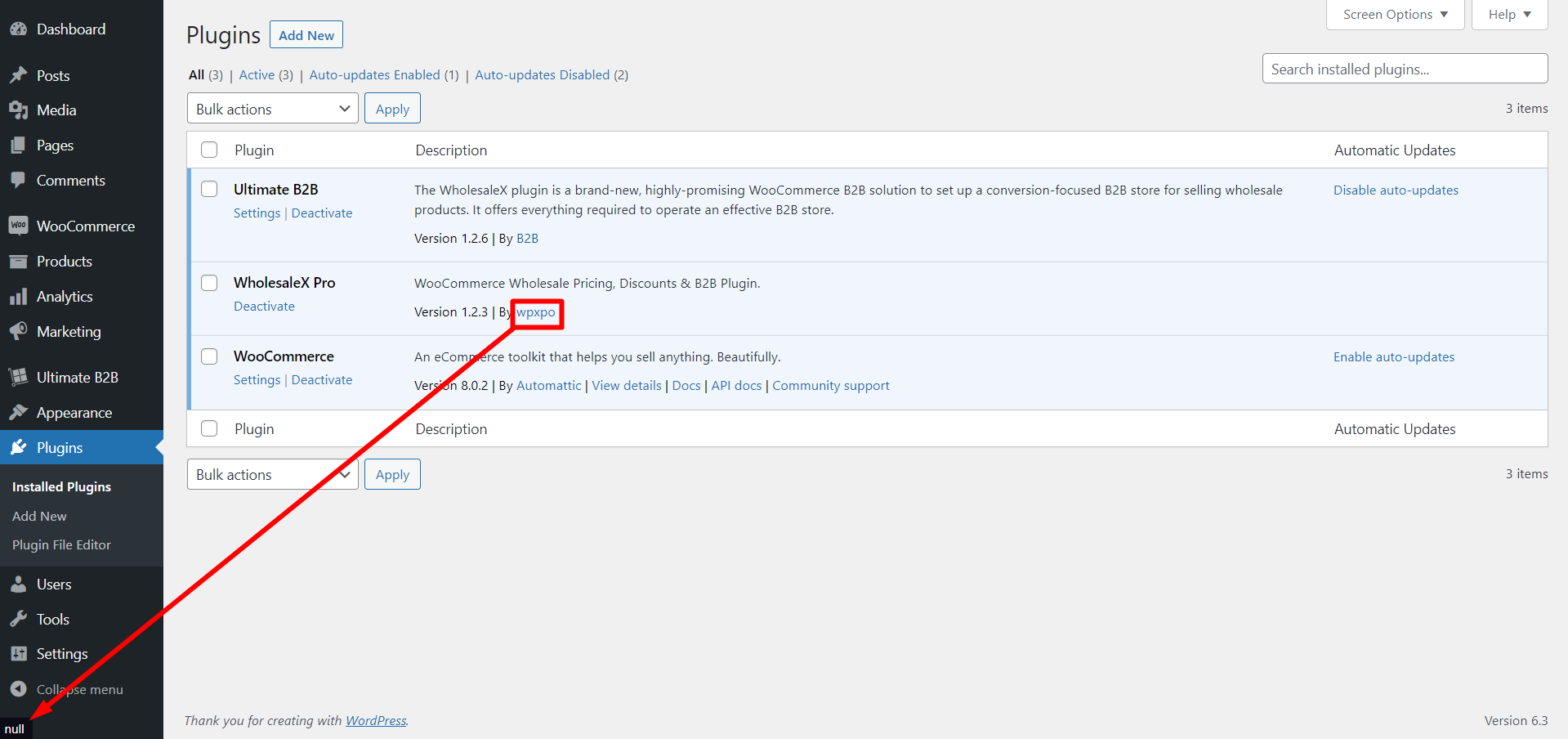Filter plugins by Active

pos(257,75)
